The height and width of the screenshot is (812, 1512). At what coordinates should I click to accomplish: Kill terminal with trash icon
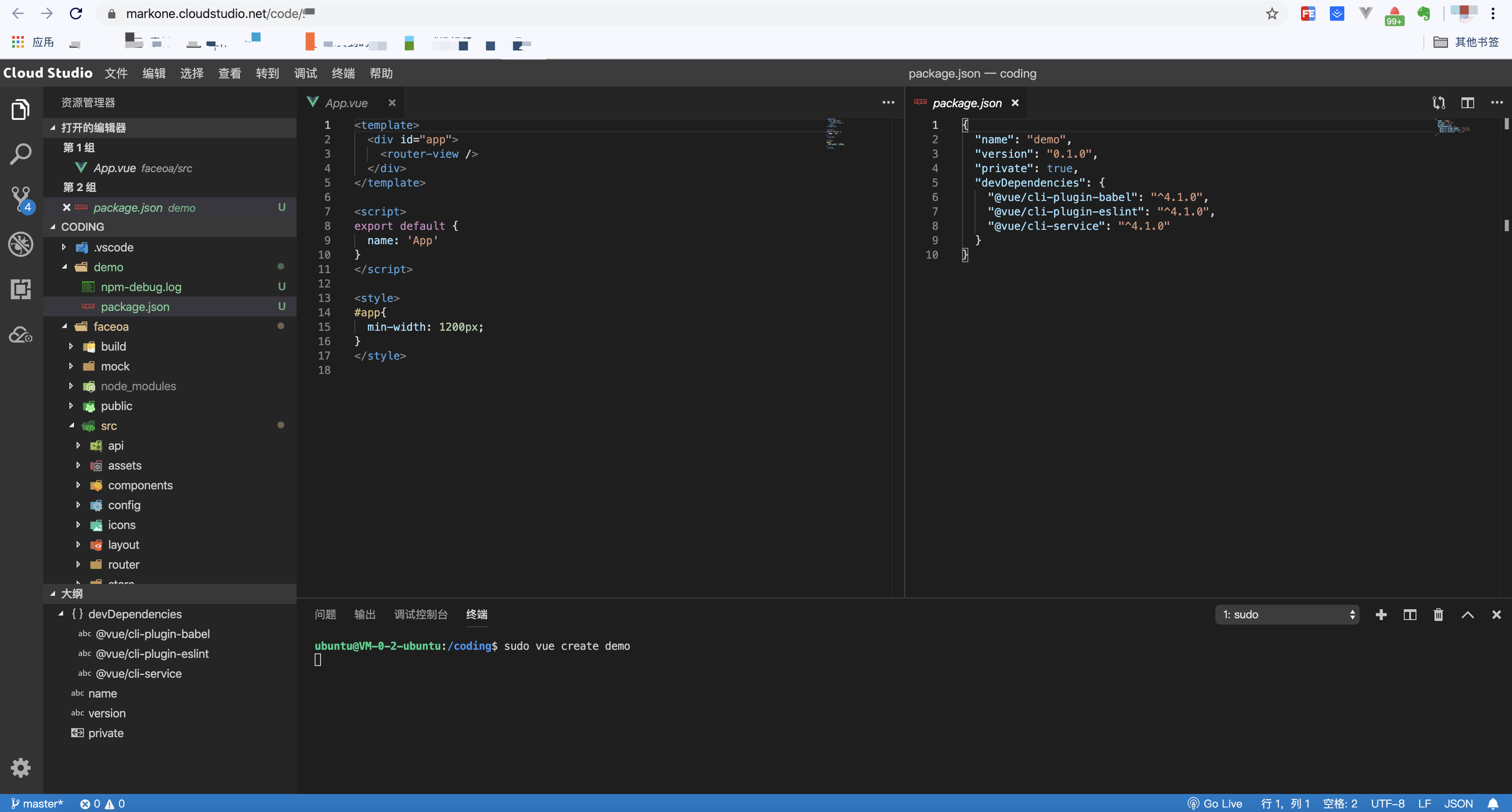tap(1438, 614)
